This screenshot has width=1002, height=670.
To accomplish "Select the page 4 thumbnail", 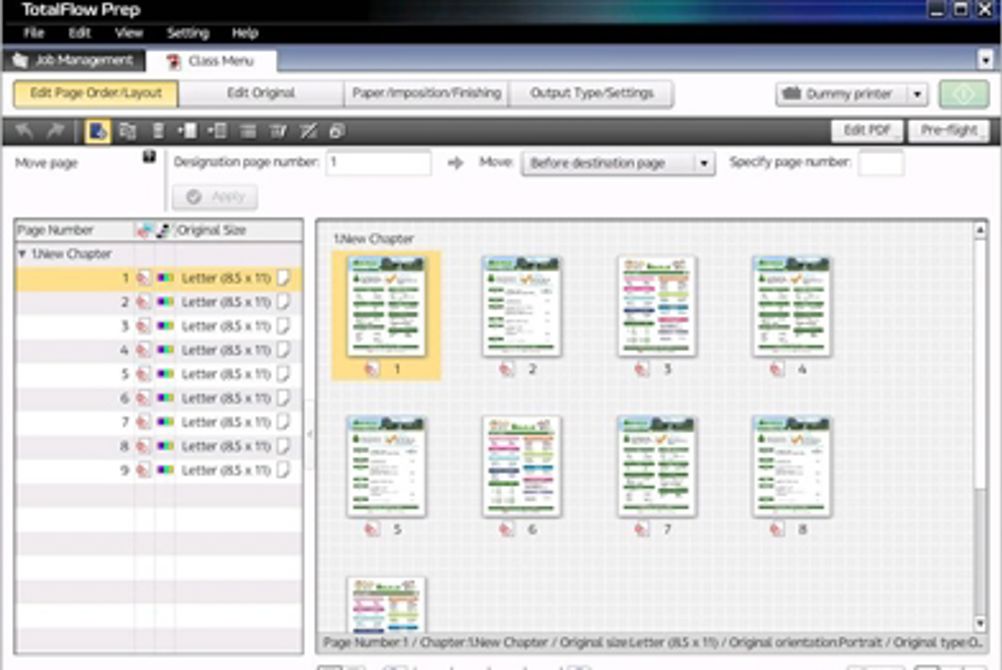I will (x=792, y=306).
